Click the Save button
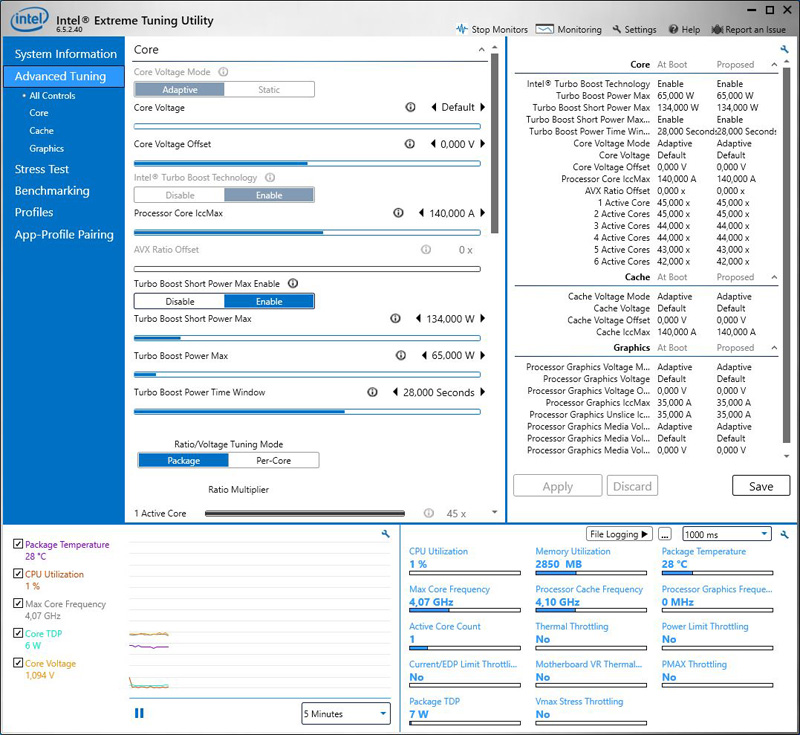 click(x=761, y=486)
